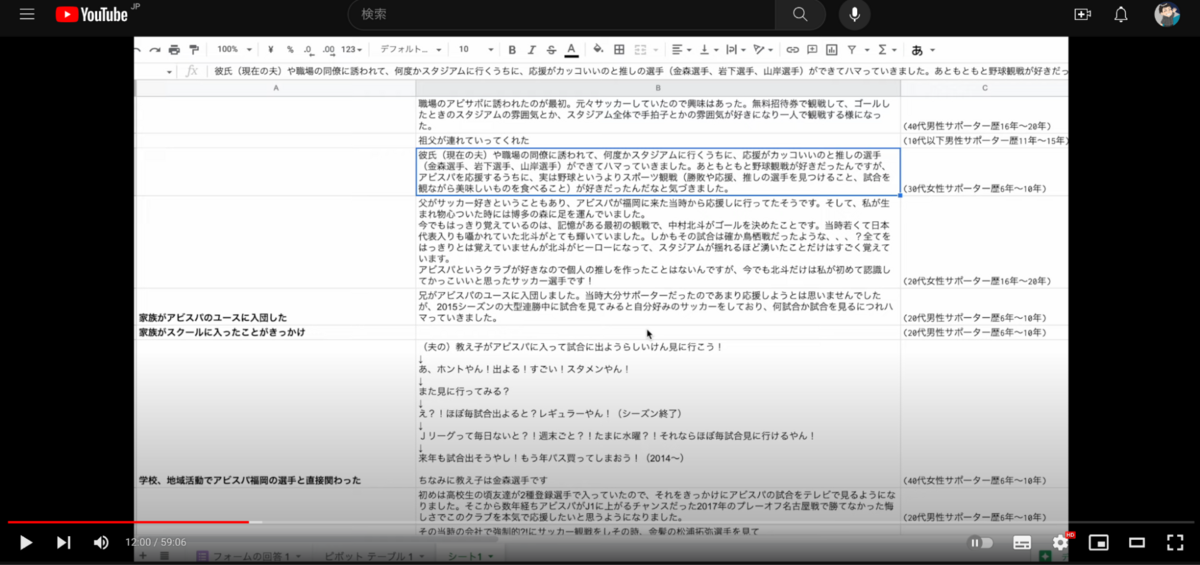Open the name box dropdown arrow
Image resolution: width=1200 pixels, height=565 pixels.
(169, 71)
